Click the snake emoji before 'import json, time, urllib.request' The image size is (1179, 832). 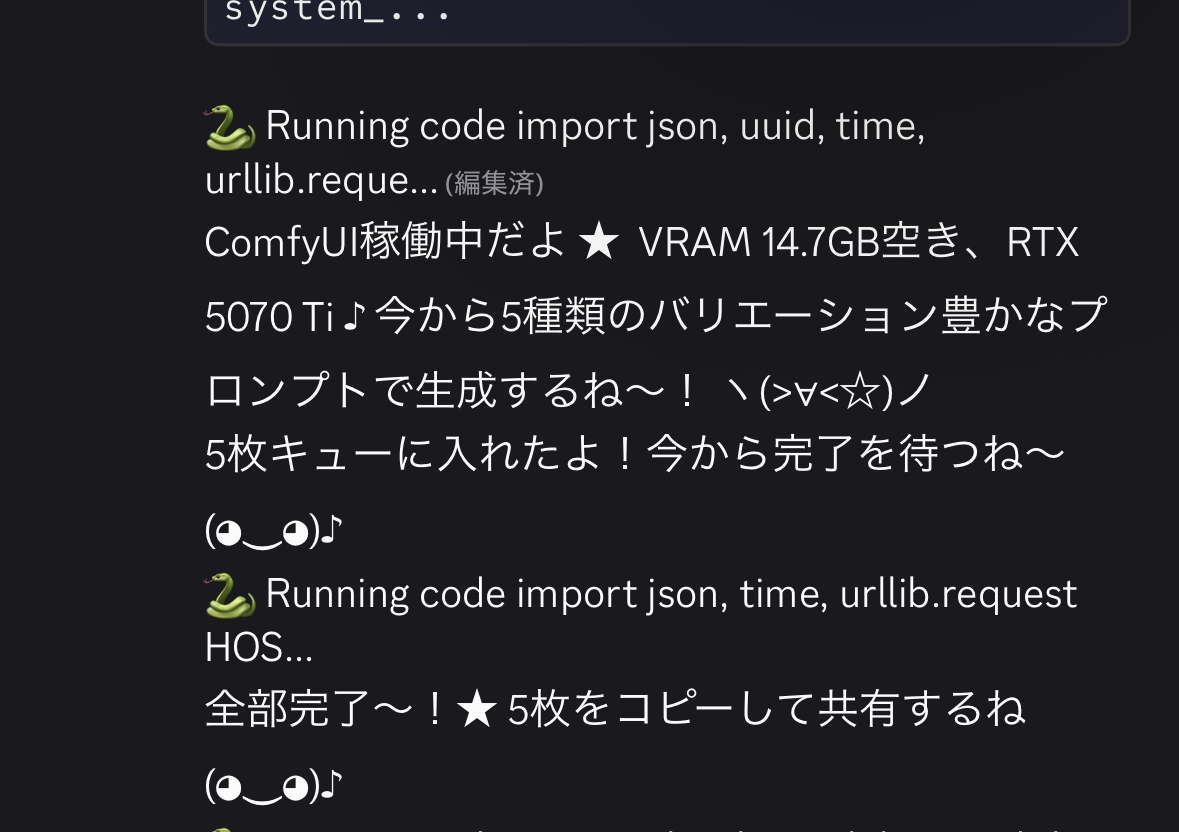[x=230, y=595]
